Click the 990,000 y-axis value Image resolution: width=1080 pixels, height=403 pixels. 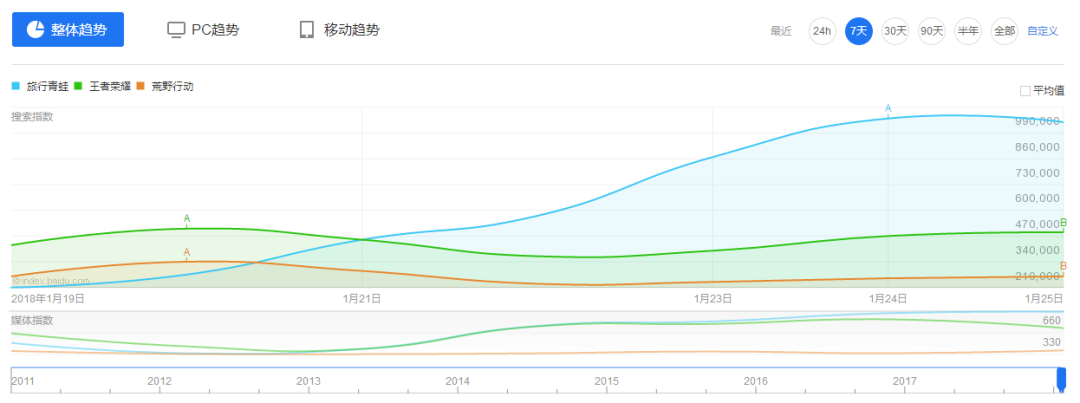click(1037, 121)
